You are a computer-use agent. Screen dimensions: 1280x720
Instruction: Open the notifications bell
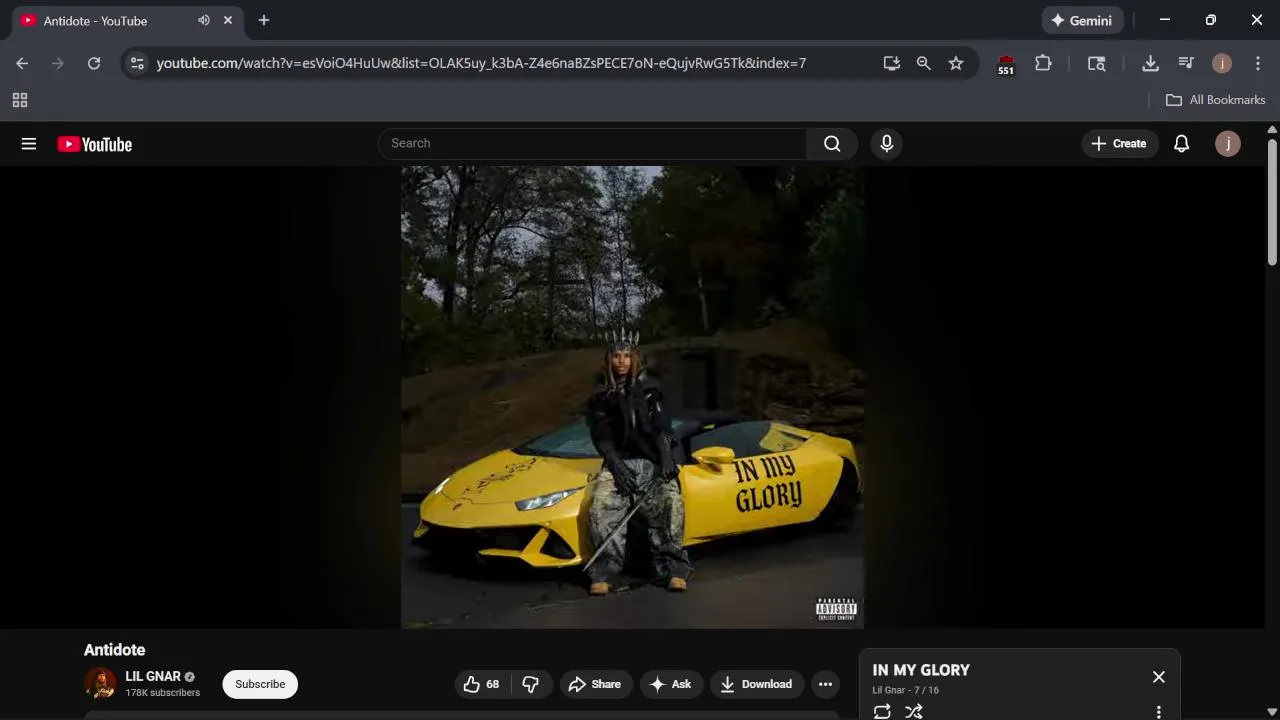point(1181,144)
